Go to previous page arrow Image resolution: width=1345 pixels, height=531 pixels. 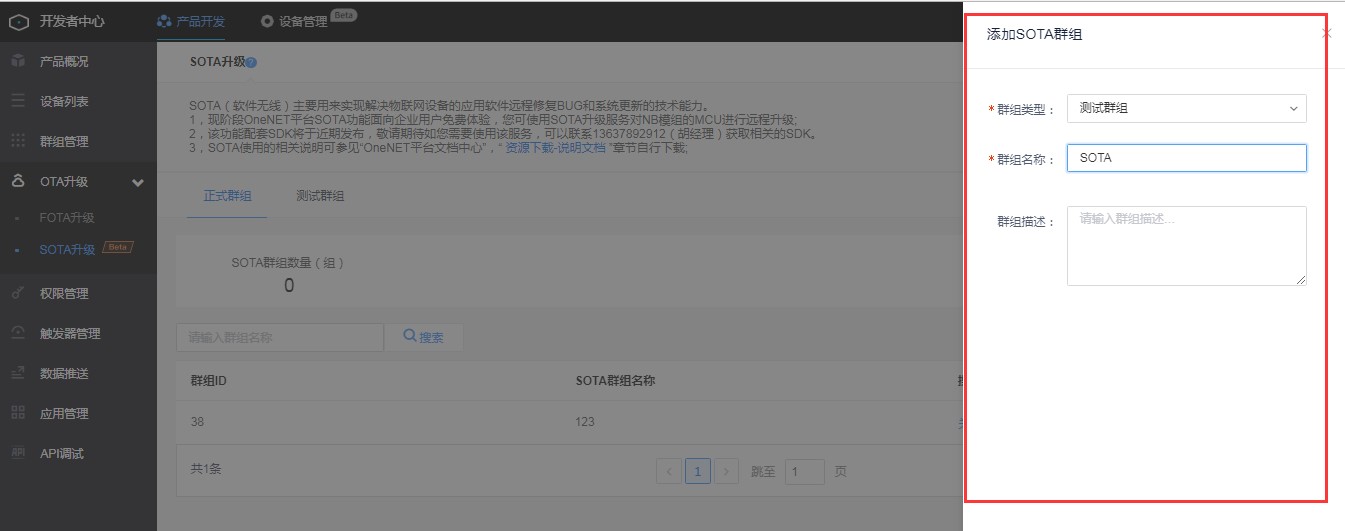click(669, 471)
